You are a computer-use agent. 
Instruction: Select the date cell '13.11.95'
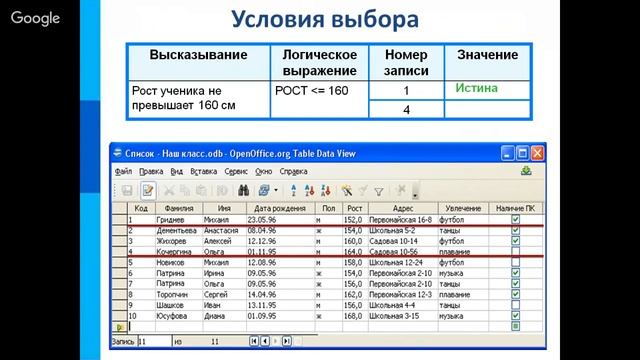tap(280, 305)
